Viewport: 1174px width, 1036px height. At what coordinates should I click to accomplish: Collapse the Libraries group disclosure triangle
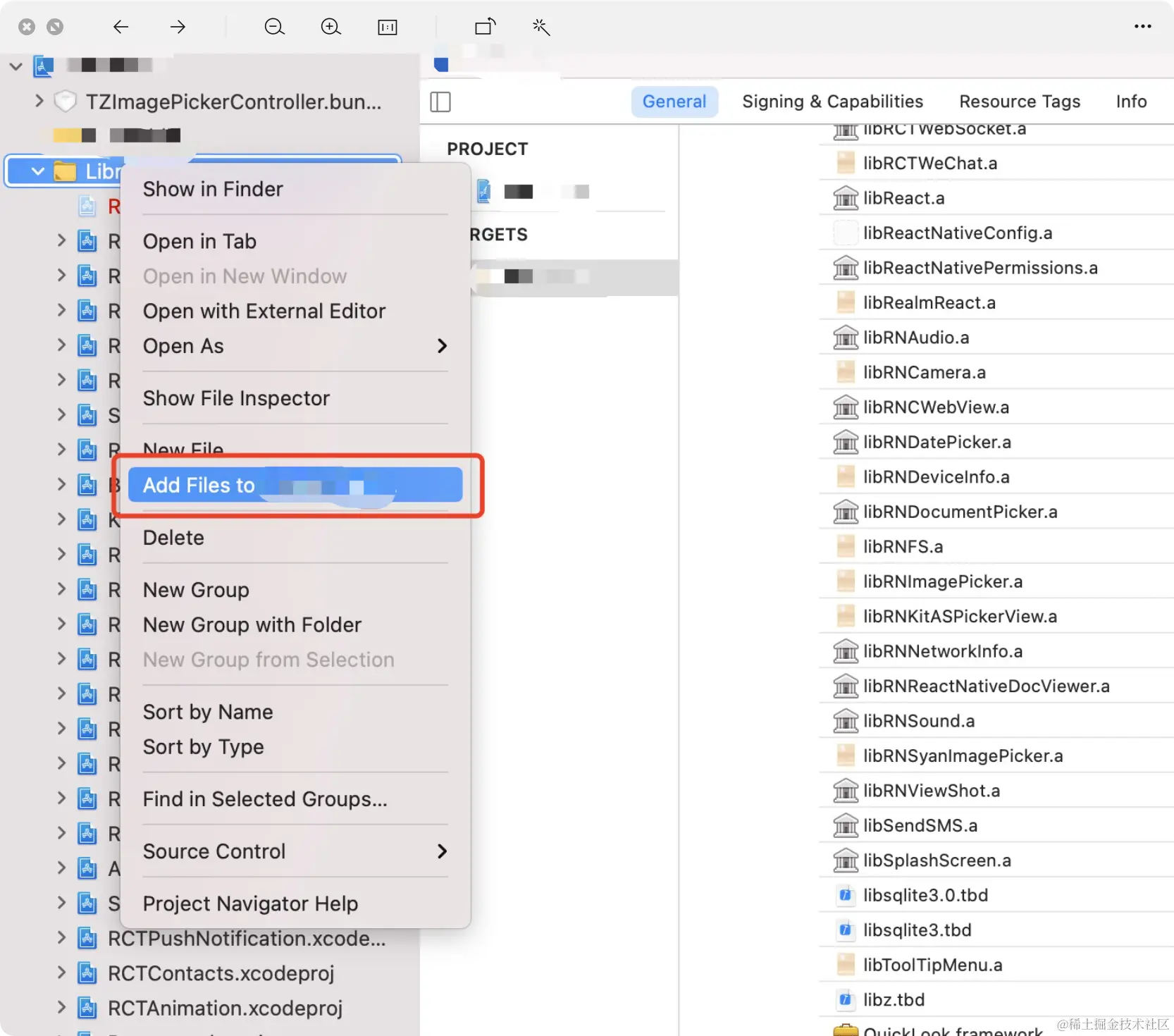click(x=36, y=171)
